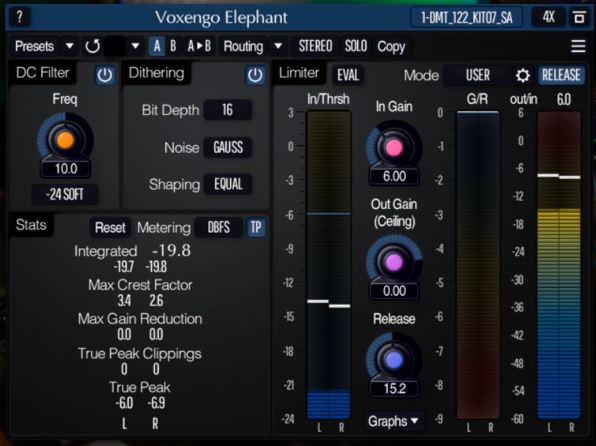Image resolution: width=596 pixels, height=446 pixels.
Task: Change the Mode USER selector
Action: (478, 75)
